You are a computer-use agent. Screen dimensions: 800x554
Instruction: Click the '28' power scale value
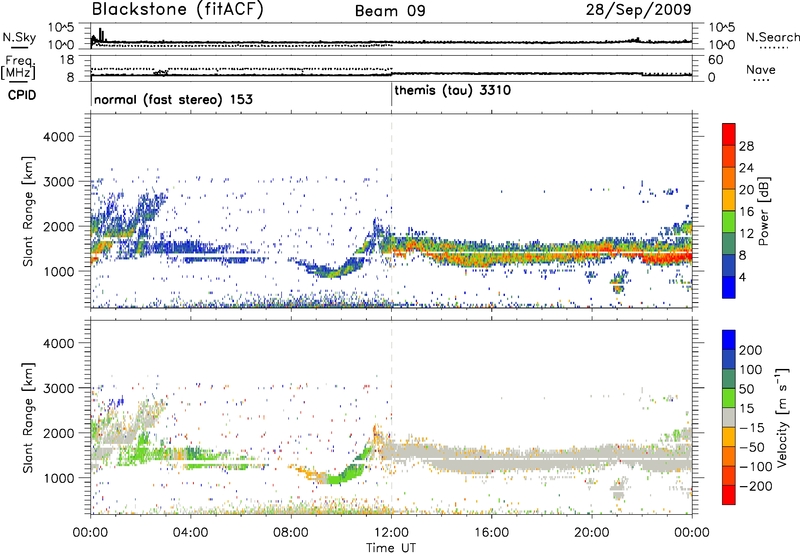(746, 146)
